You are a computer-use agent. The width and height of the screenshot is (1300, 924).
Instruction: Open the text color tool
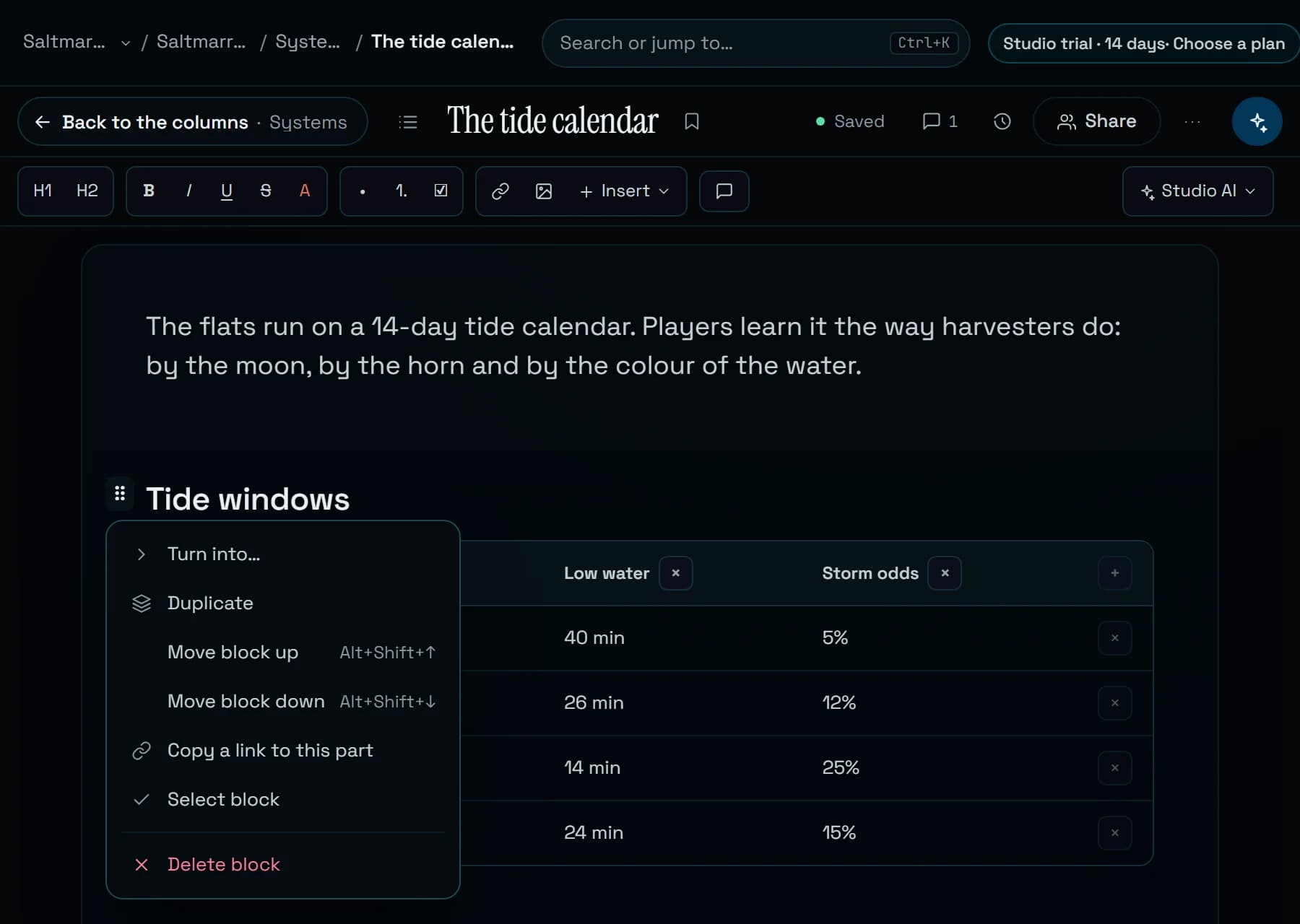pos(305,191)
